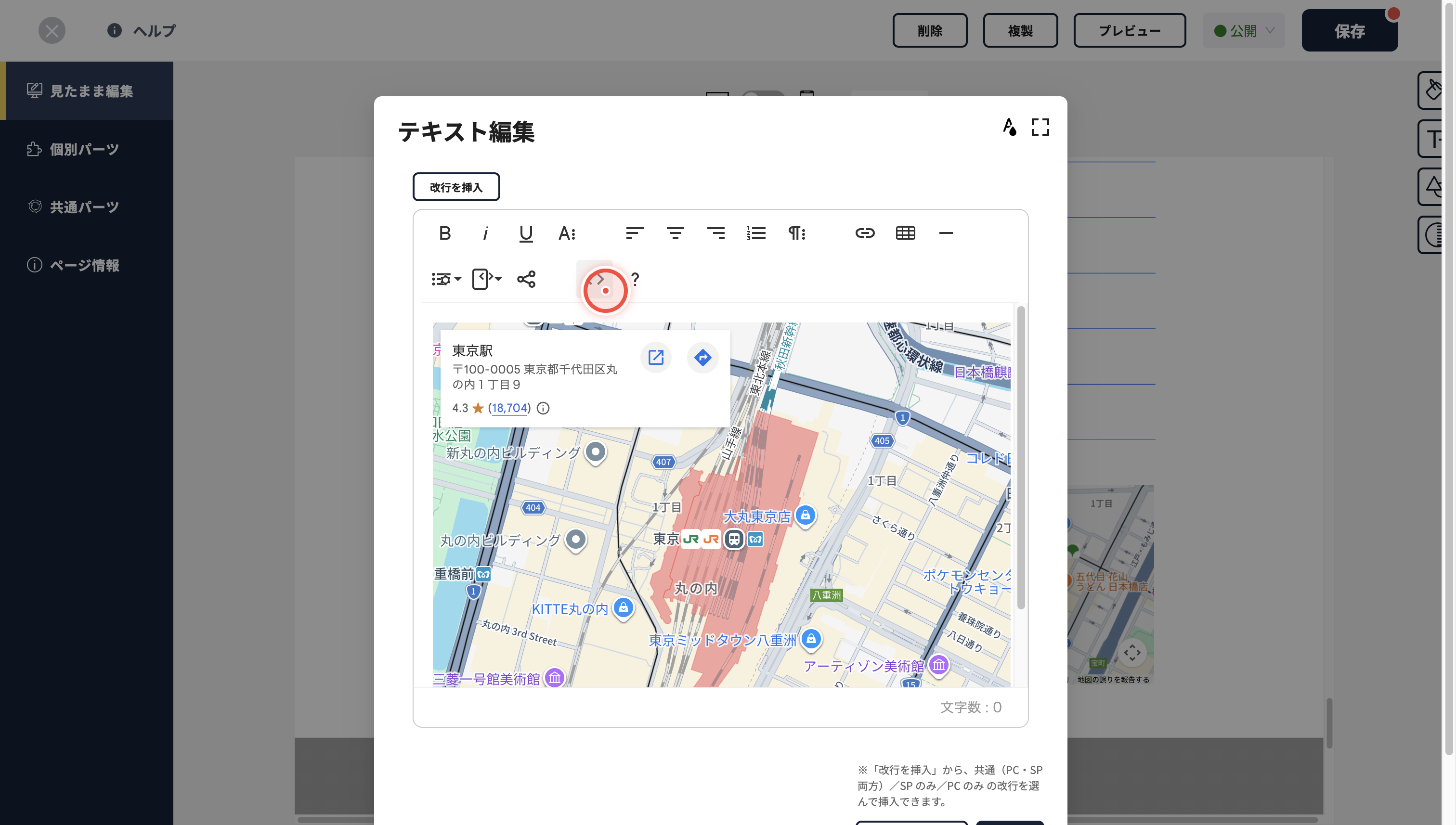
Task: Open the ヘルプ help link
Action: (154, 31)
